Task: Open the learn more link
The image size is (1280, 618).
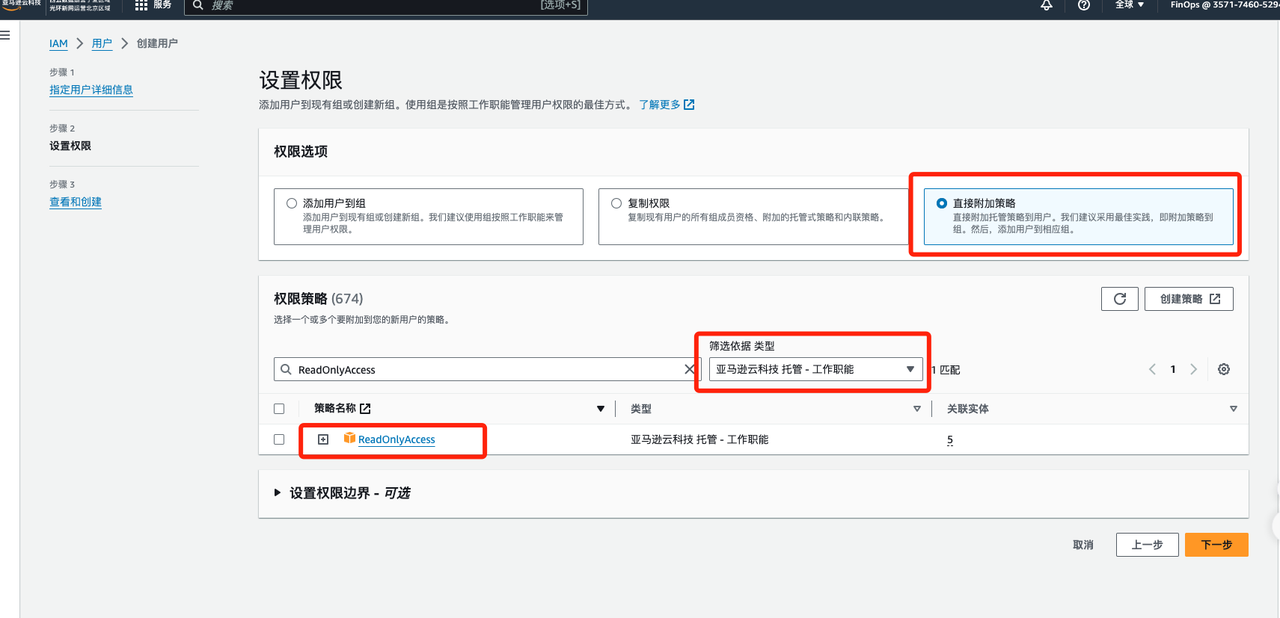Action: 667,104
